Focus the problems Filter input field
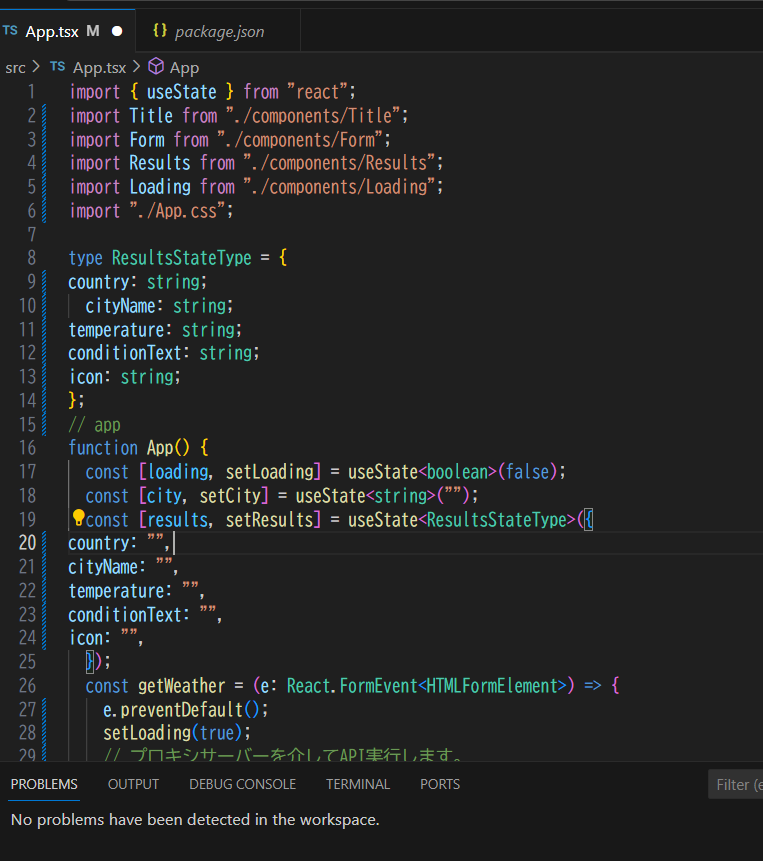 click(x=736, y=785)
